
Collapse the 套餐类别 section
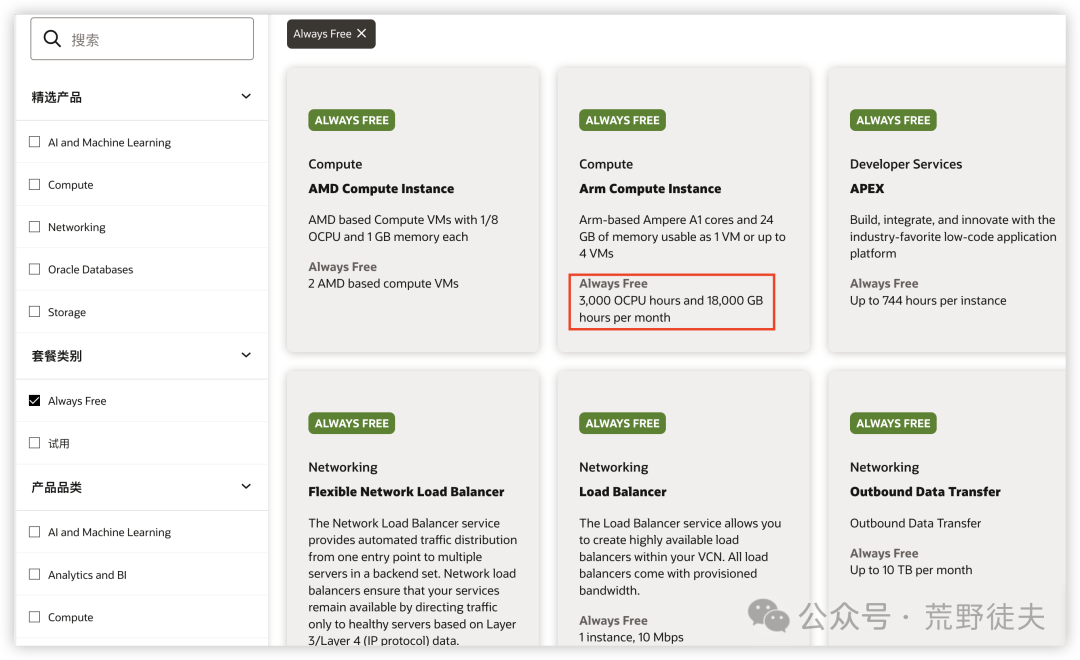(246, 355)
